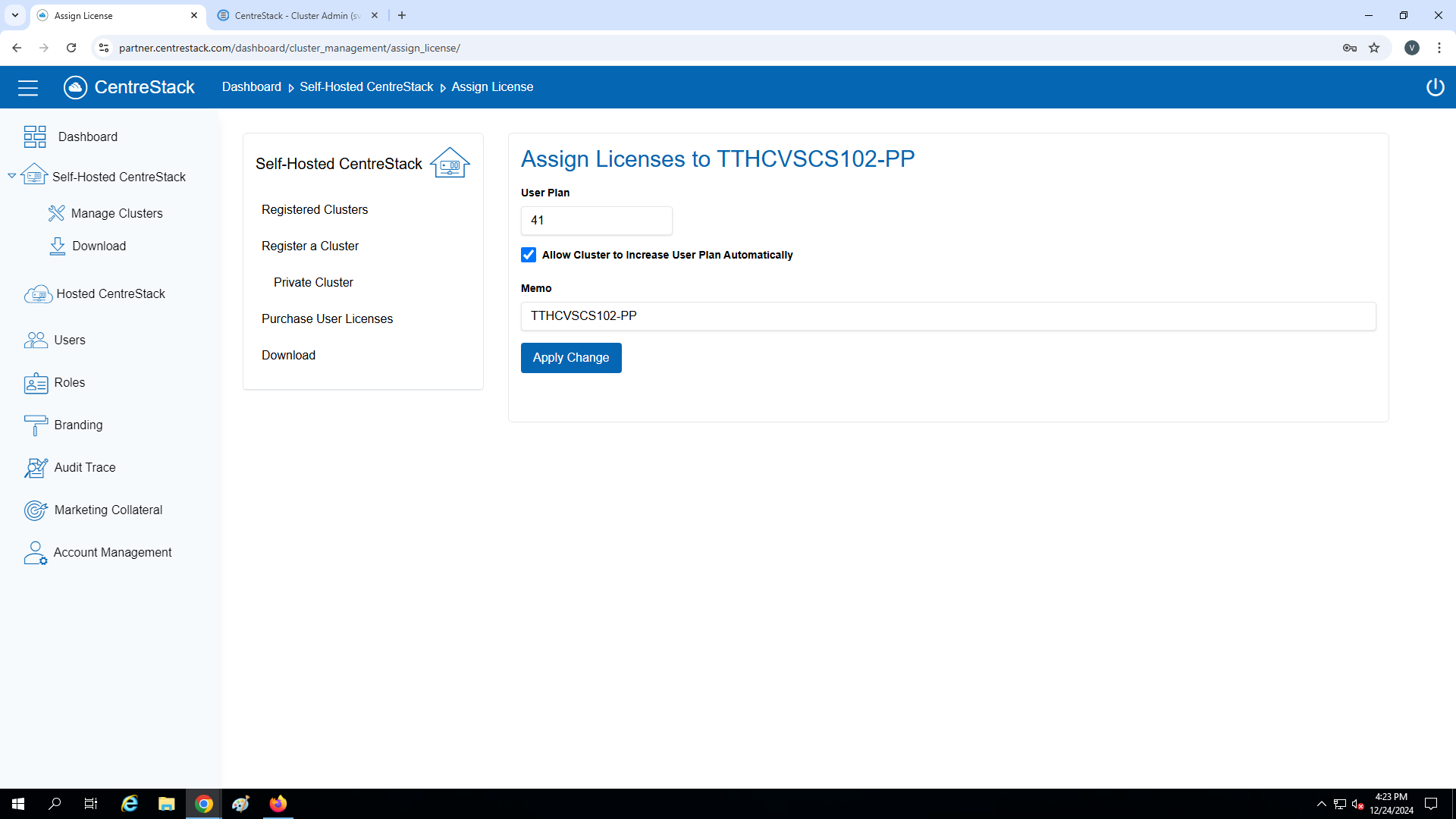
Task: Open Private Cluster menu item
Action: click(x=313, y=283)
